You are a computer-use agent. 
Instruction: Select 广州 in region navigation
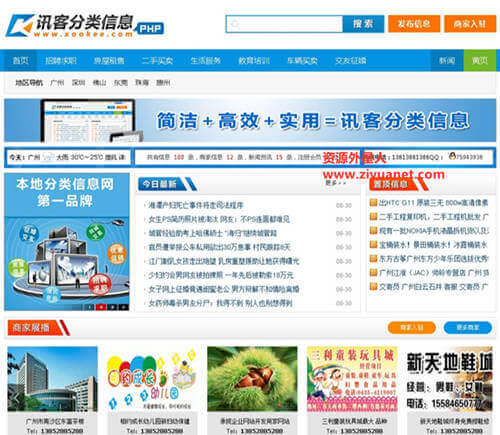(x=57, y=83)
